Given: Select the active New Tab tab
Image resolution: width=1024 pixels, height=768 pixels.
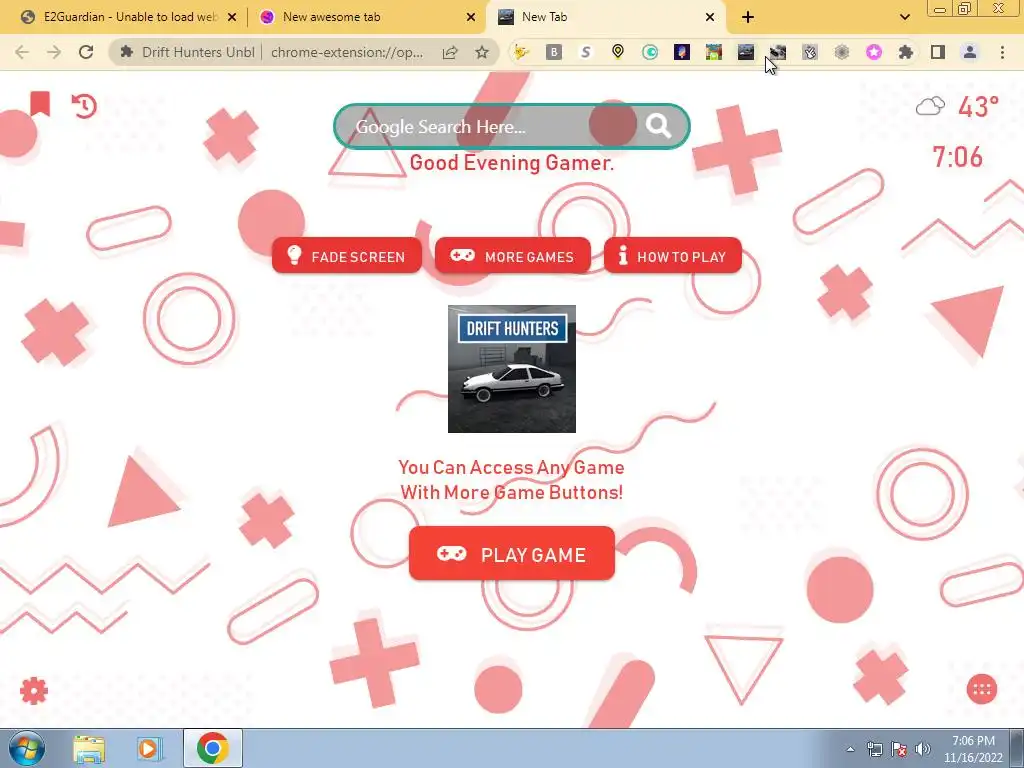Looking at the screenshot, I should [x=605, y=17].
